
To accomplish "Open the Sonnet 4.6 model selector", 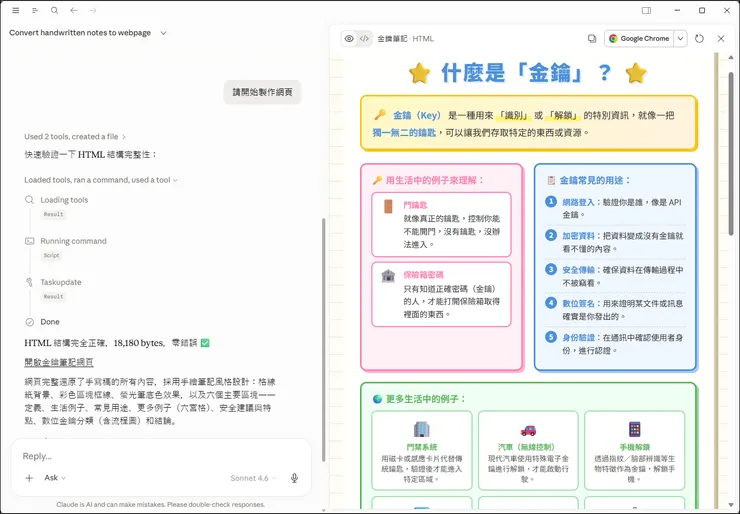I will [x=253, y=478].
